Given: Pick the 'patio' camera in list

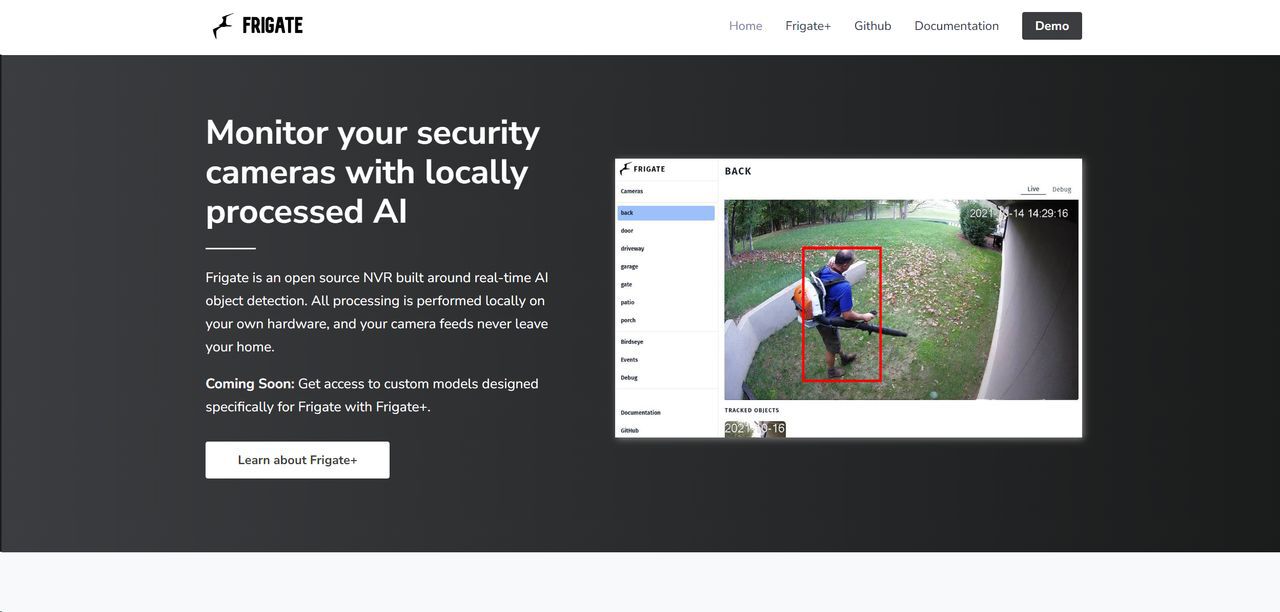Looking at the screenshot, I should click(x=627, y=302).
